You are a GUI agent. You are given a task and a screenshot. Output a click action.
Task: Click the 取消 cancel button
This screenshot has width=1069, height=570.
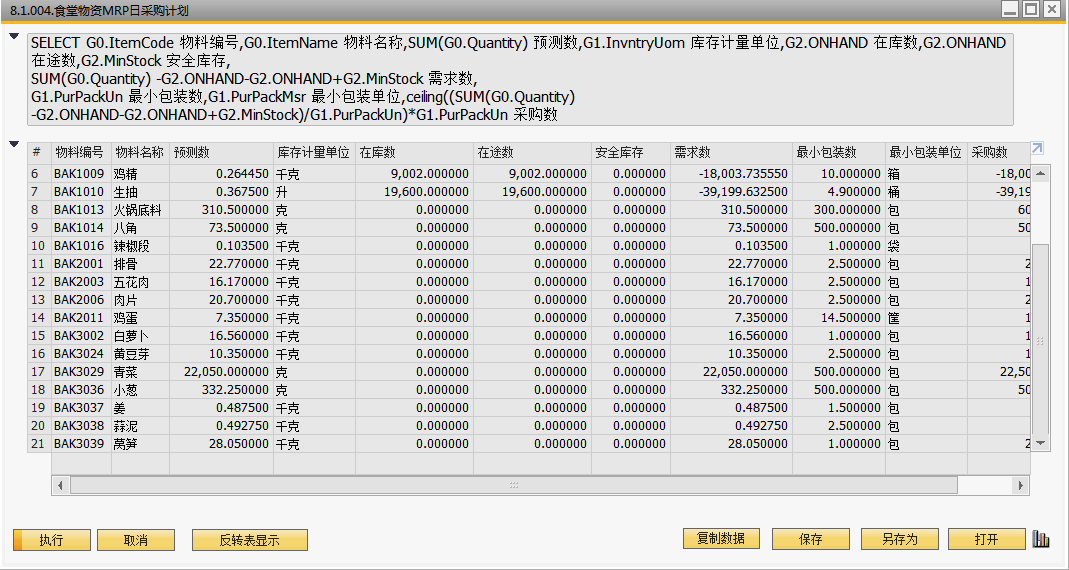(x=136, y=540)
